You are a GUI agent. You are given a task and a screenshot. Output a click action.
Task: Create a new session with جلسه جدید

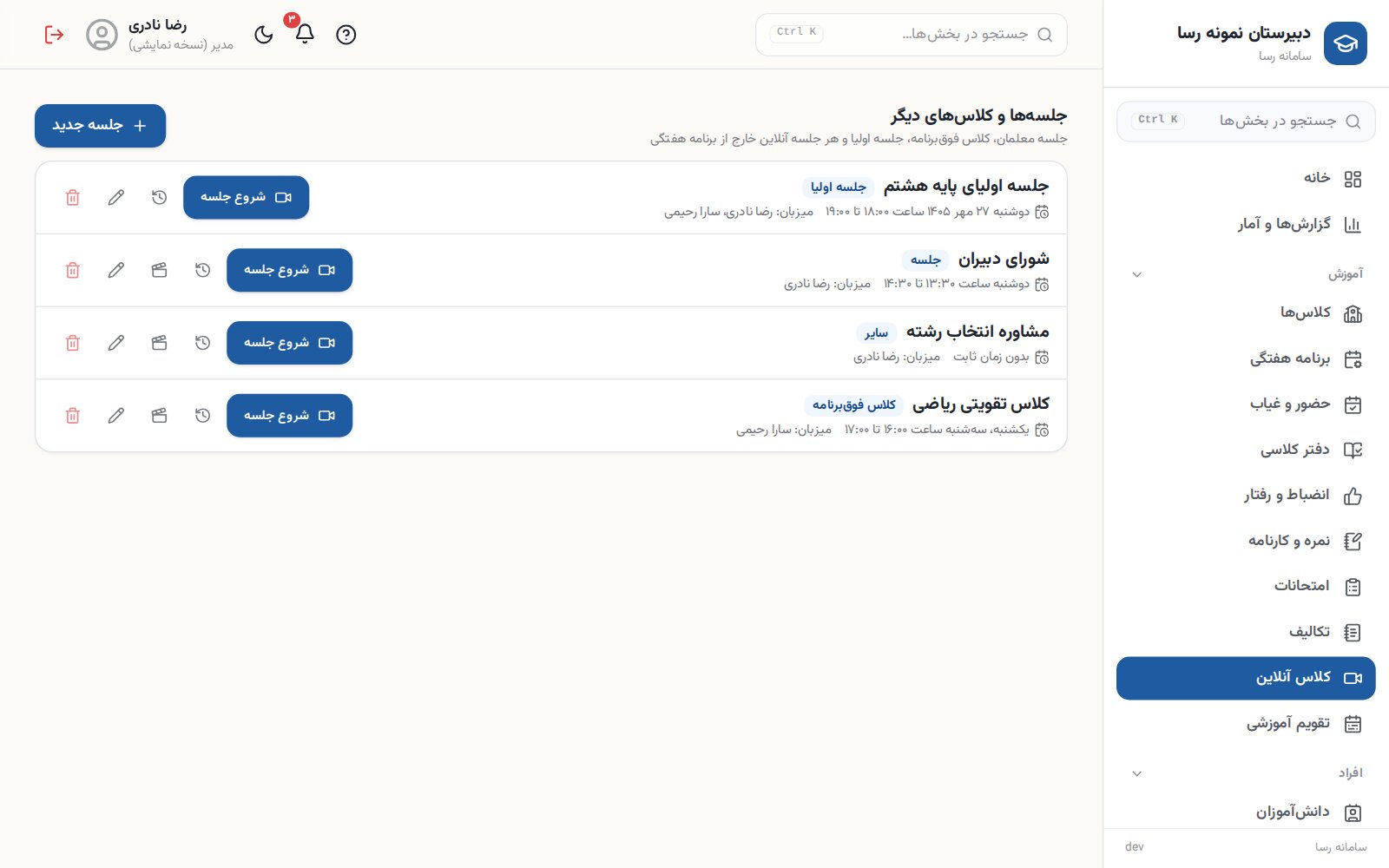coord(101,126)
